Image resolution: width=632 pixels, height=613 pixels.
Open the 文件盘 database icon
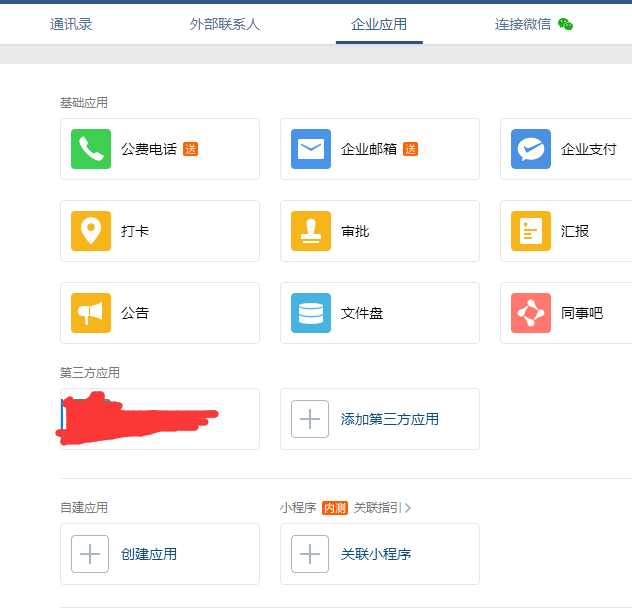(311, 313)
